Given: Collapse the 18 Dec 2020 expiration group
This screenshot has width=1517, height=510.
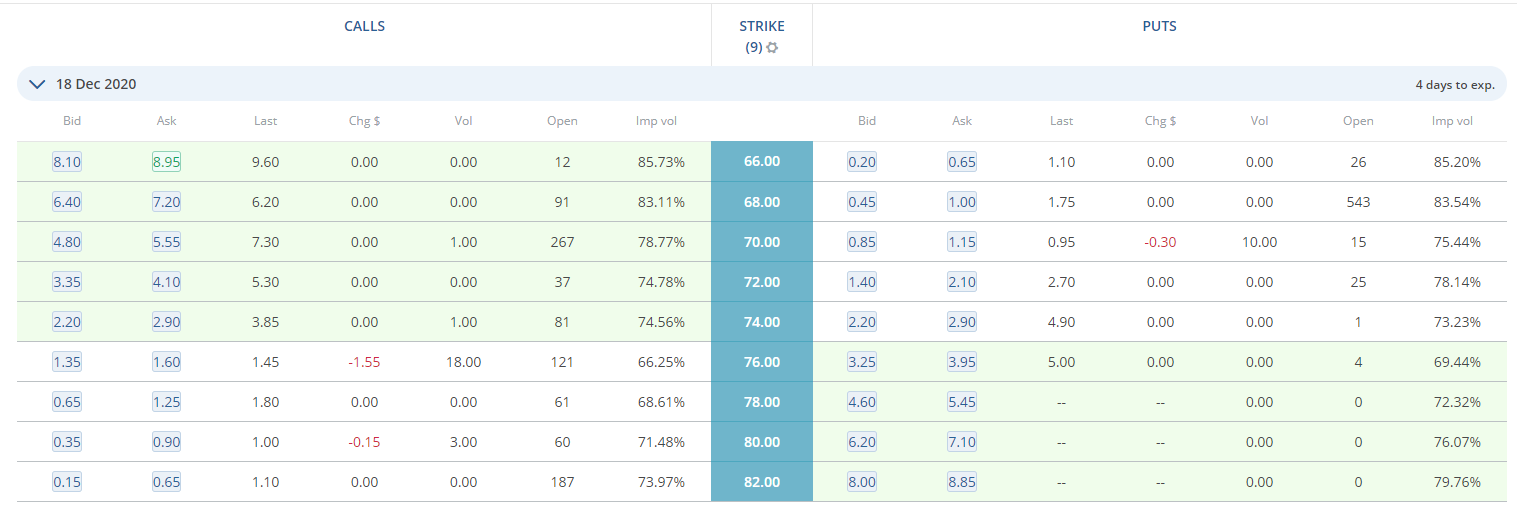Looking at the screenshot, I should (x=38, y=84).
